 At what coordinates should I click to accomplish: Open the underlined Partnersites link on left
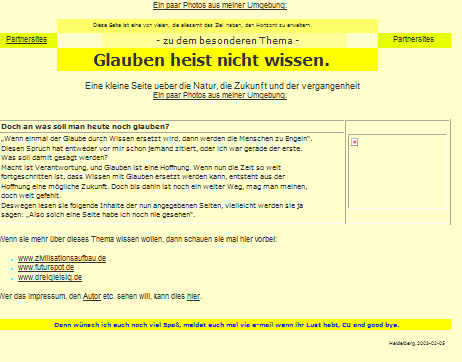pos(26,39)
